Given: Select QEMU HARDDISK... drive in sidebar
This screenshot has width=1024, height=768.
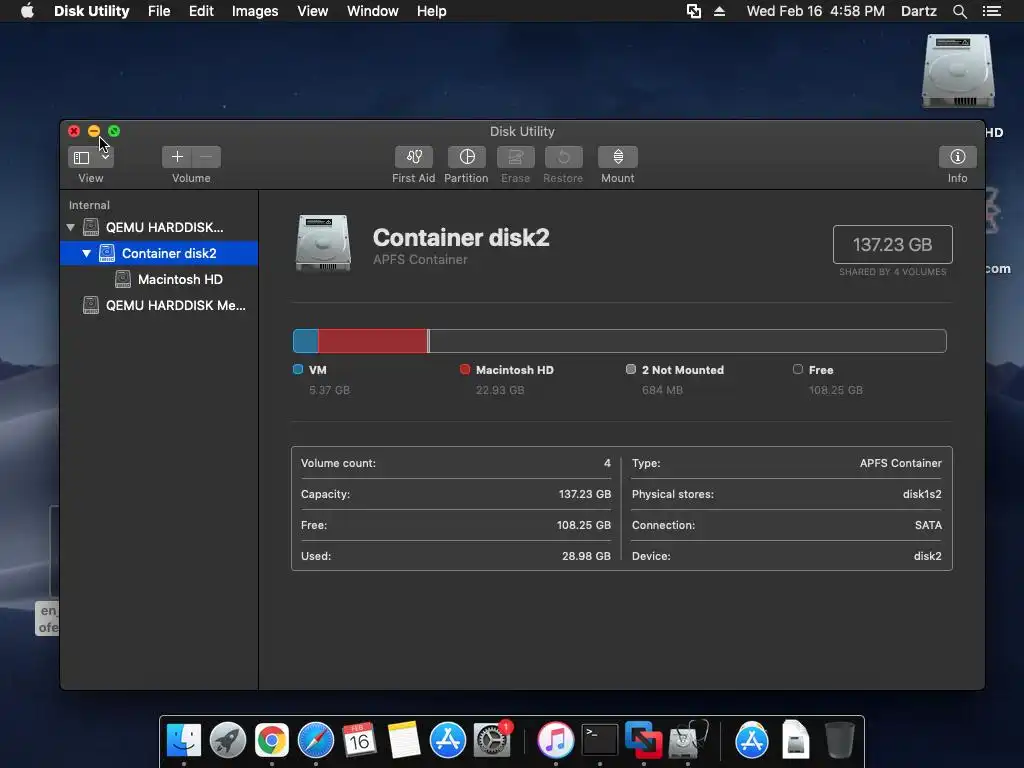Looking at the screenshot, I should pos(159,227).
